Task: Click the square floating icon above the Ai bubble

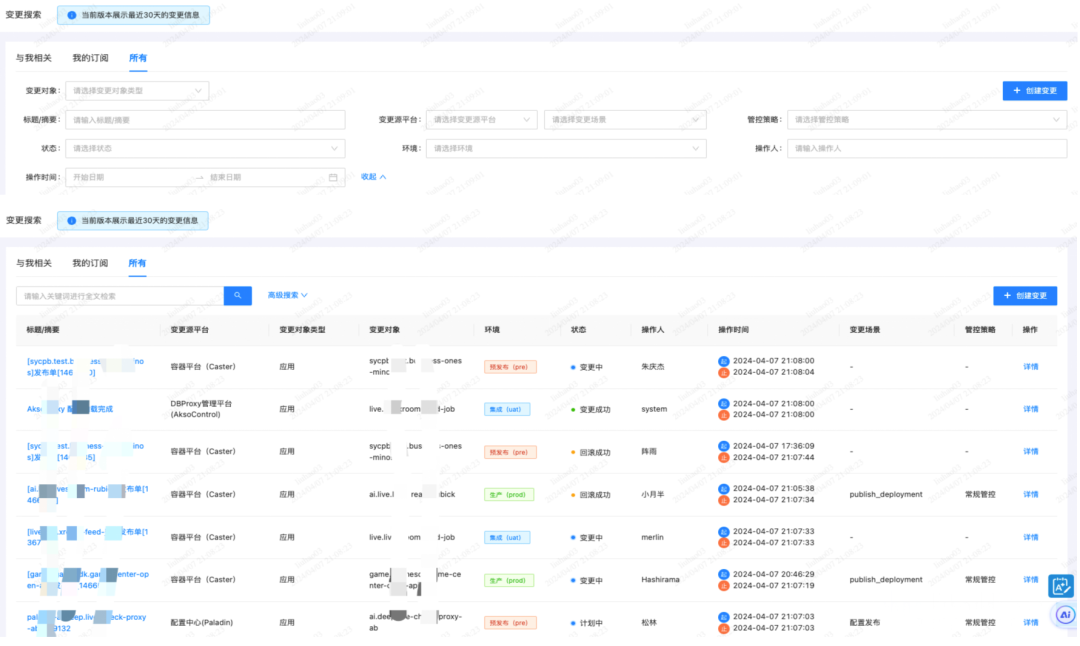Action: 1060,586
